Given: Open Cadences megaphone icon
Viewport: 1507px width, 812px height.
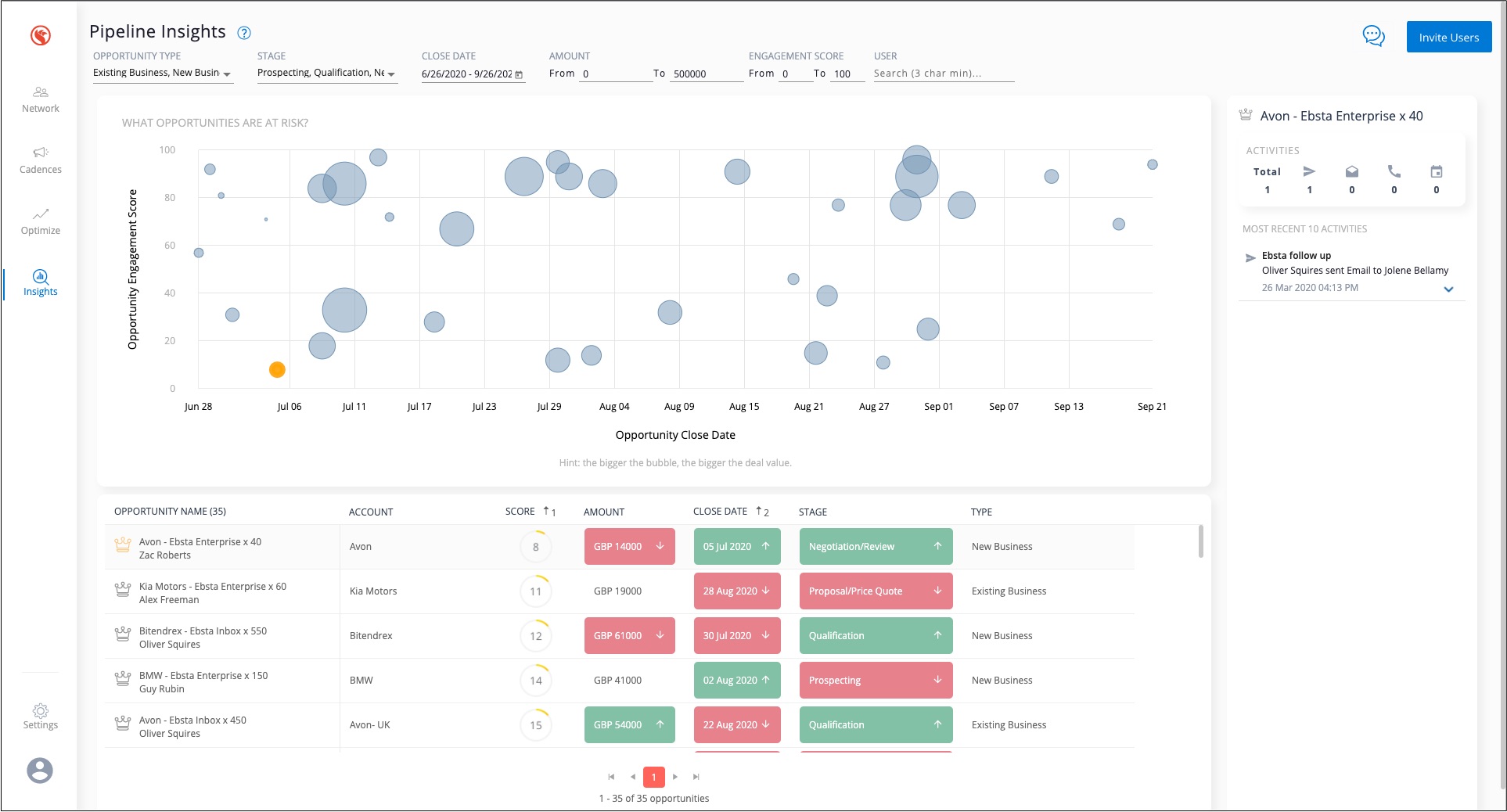Looking at the screenshot, I should (41, 153).
